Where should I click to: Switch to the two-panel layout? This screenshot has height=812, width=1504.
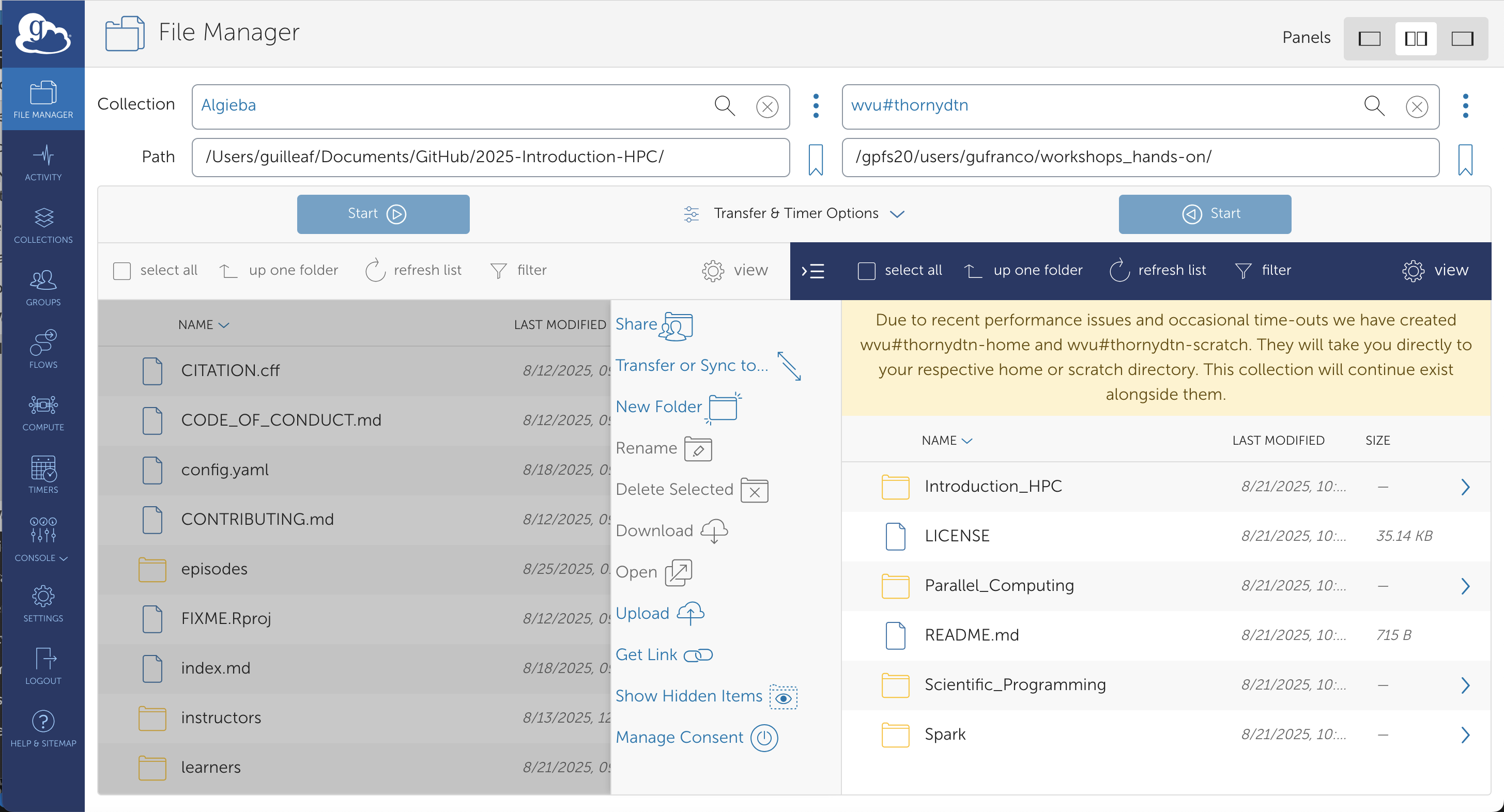(1416, 39)
